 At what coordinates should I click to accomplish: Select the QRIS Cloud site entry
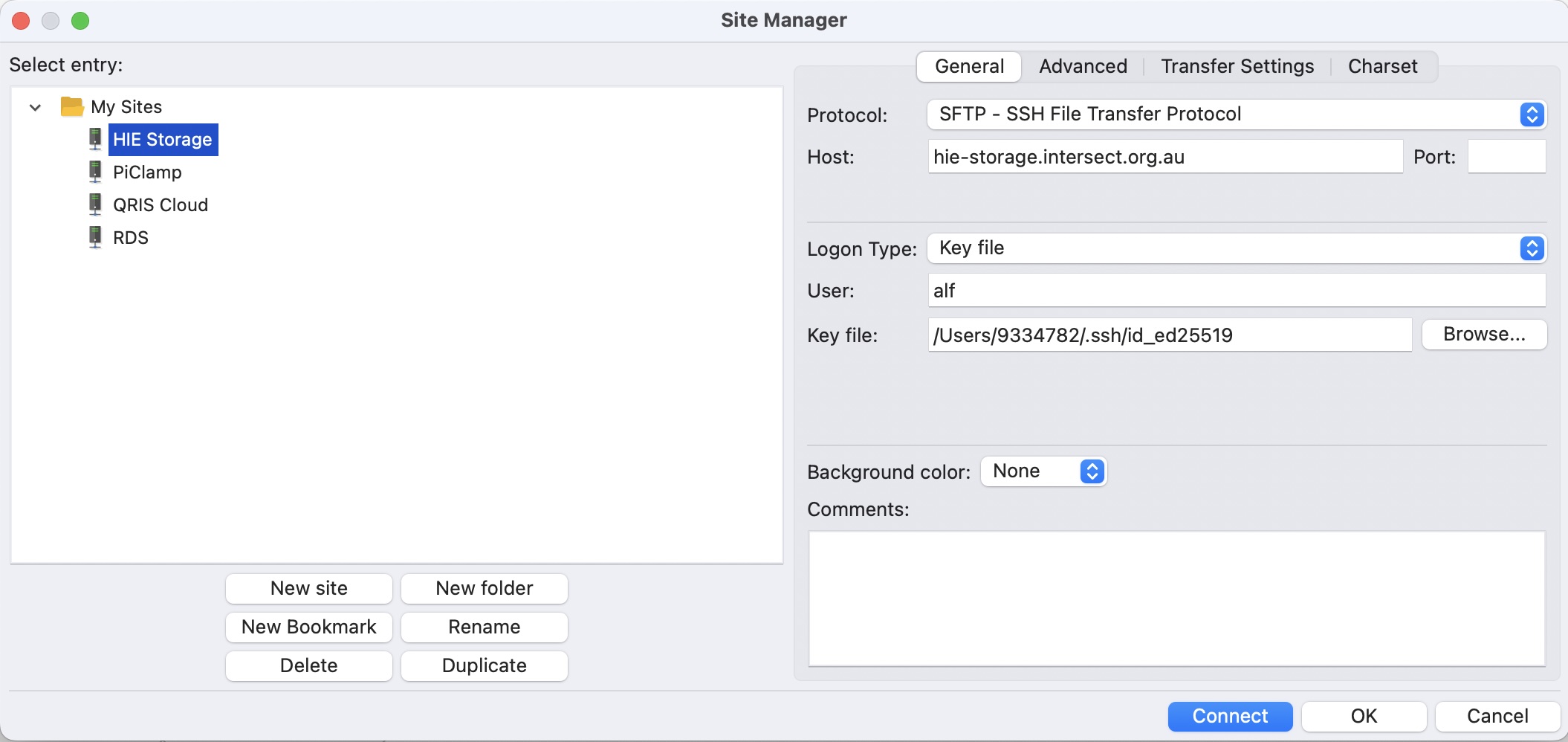point(161,204)
